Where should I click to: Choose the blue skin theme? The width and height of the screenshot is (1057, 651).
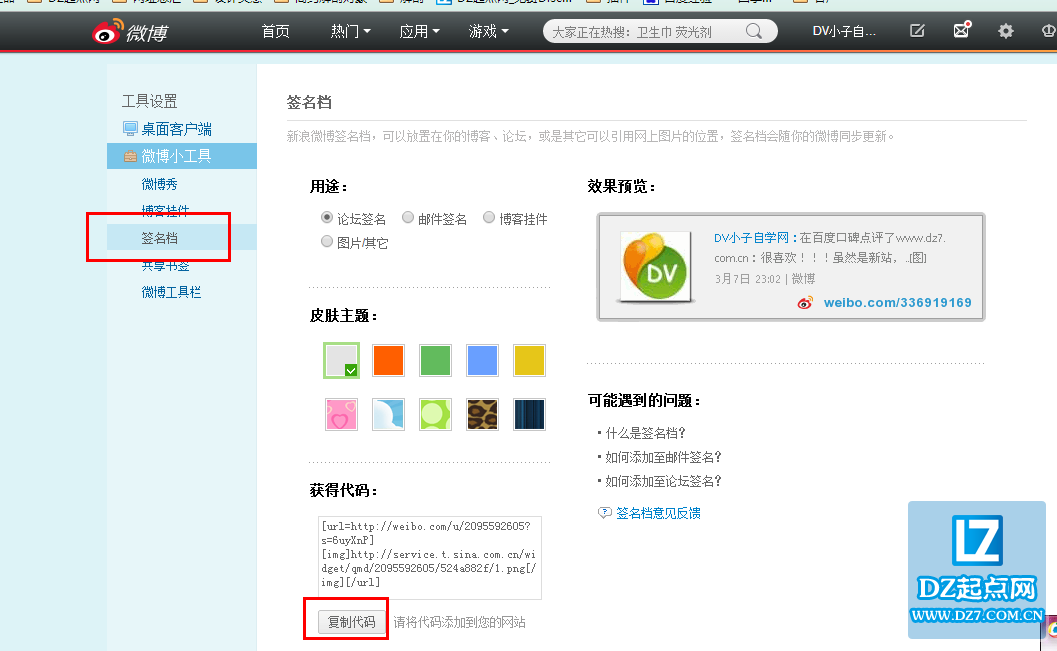483,361
